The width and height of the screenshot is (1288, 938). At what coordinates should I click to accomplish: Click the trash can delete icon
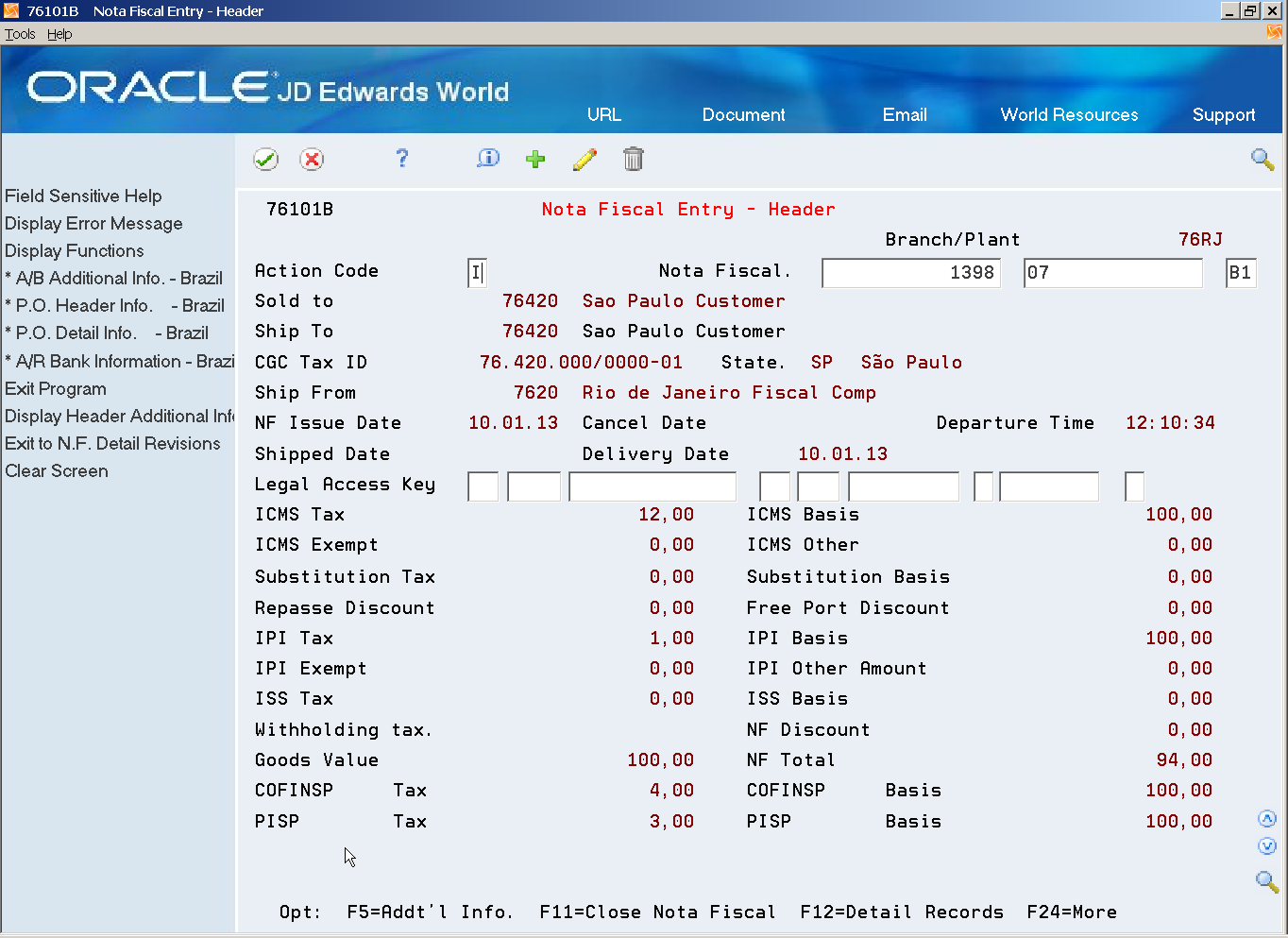[x=634, y=159]
